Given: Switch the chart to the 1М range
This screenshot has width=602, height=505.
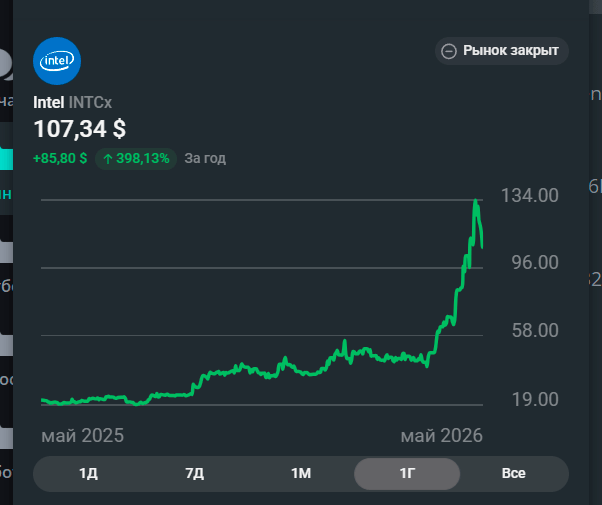Looking at the screenshot, I should (301, 473).
